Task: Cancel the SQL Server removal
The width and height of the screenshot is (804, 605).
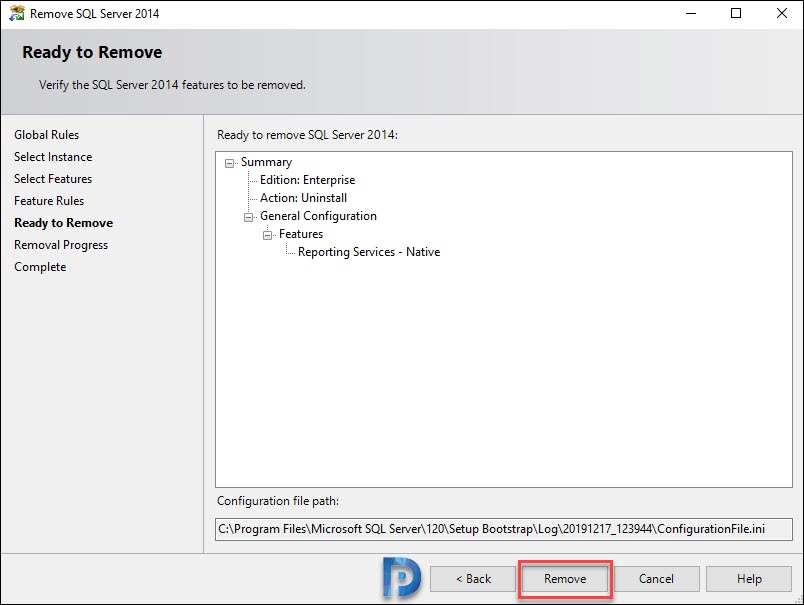Action: 656,579
